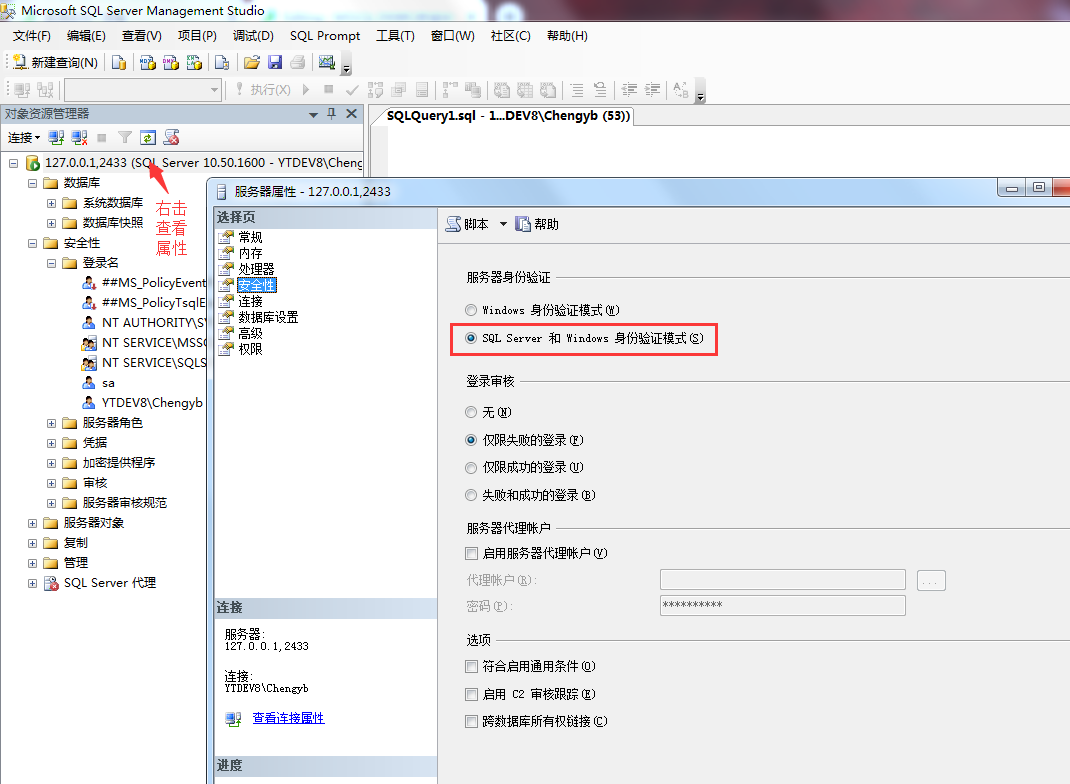Viewport: 1070px width, 784px height.
Task: Choose 失败和成功的登录 audit option
Action: pyautogui.click(x=471, y=495)
